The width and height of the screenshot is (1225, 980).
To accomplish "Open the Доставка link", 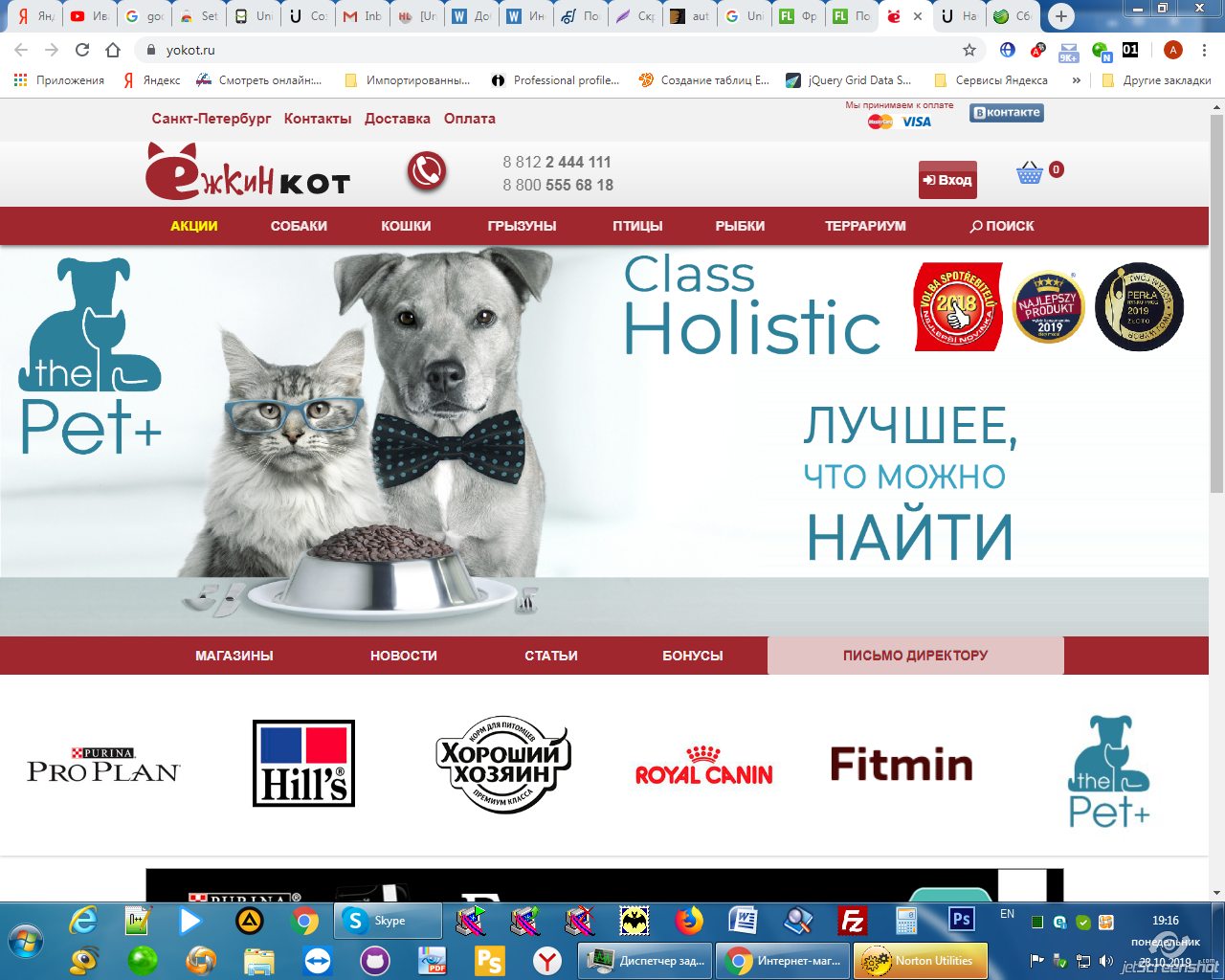I will click(397, 119).
